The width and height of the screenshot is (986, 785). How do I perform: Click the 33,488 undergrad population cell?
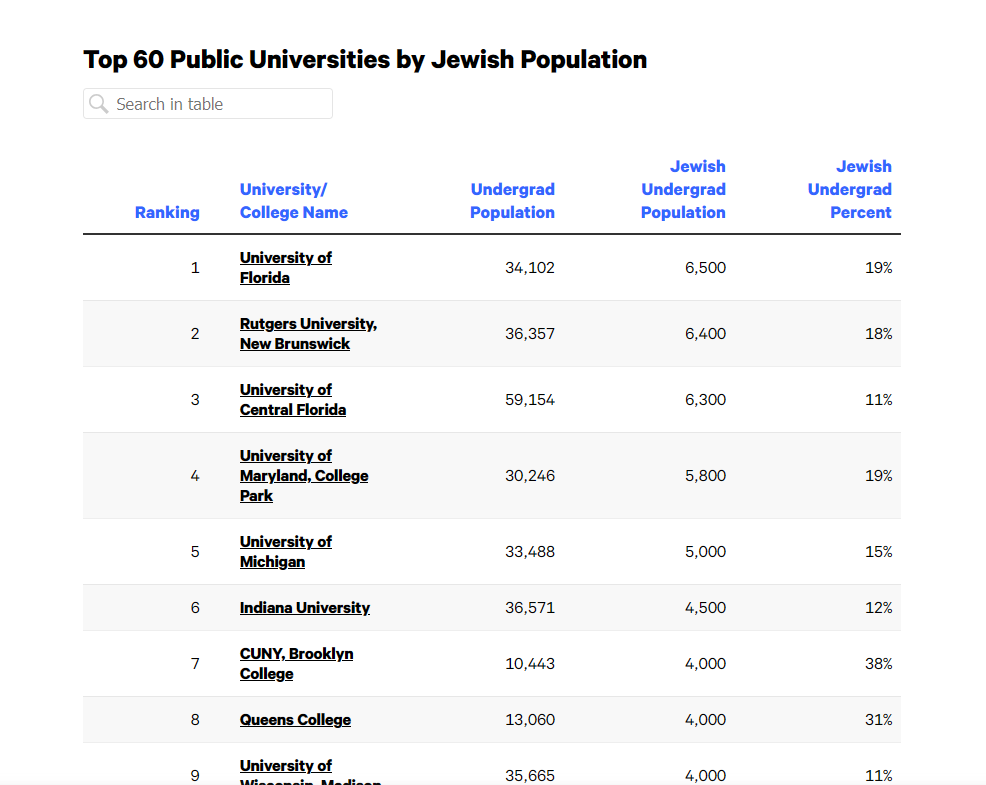coord(530,552)
